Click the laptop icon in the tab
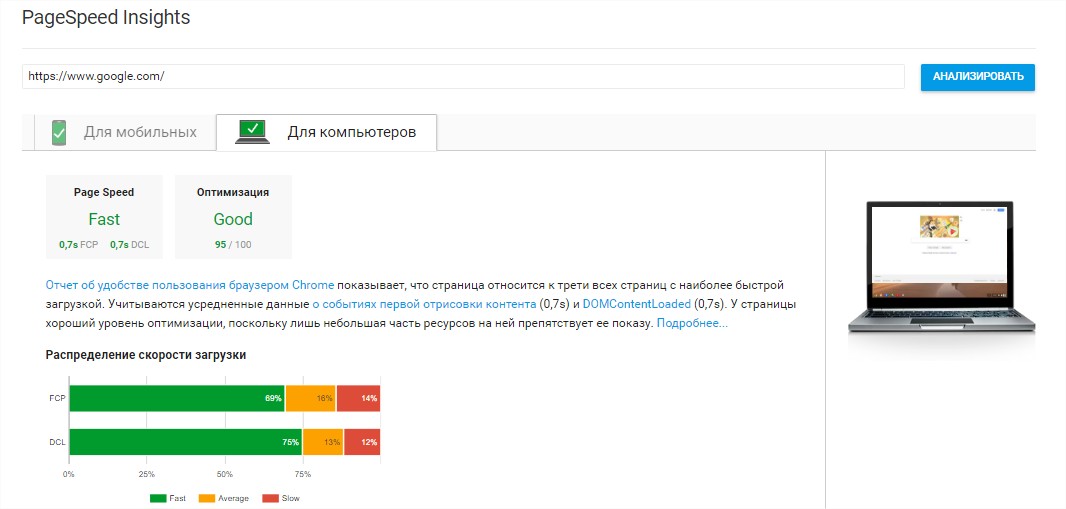The width and height of the screenshot is (1066, 509). [x=254, y=132]
